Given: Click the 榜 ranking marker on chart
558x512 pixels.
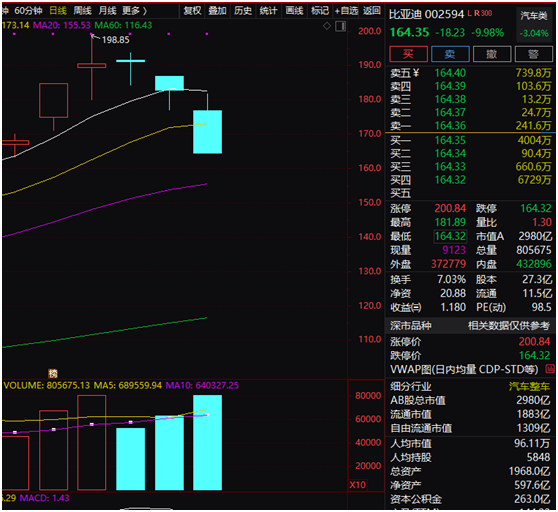Looking at the screenshot, I should tap(53, 373).
